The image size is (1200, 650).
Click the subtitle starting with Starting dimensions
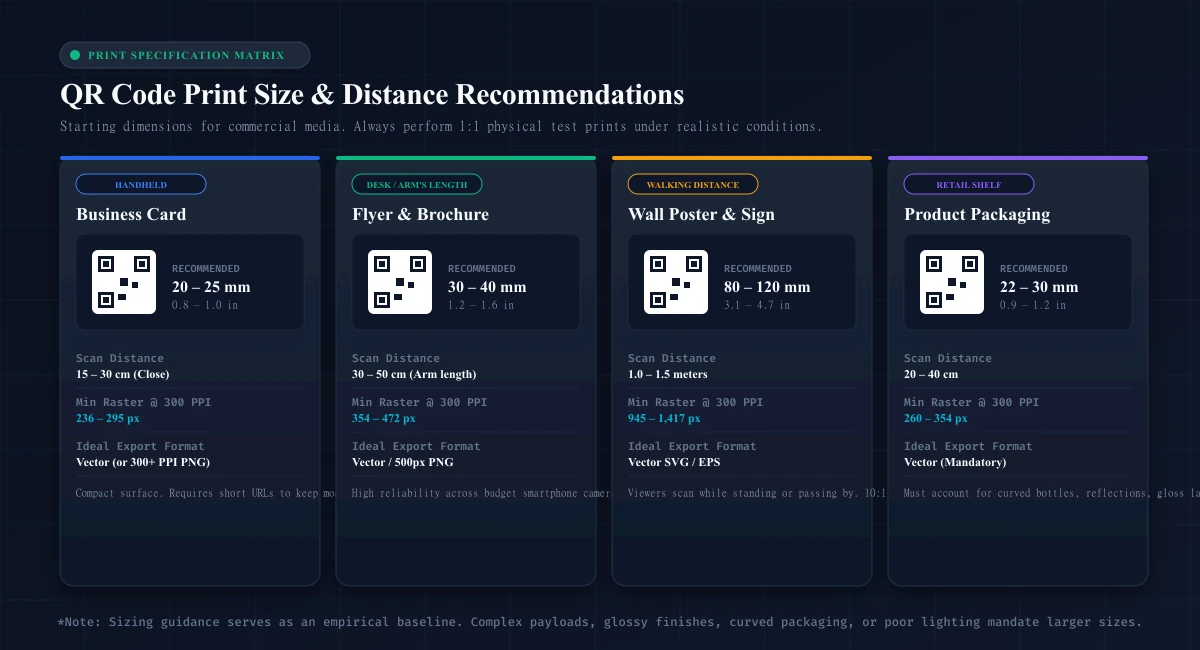tap(441, 127)
